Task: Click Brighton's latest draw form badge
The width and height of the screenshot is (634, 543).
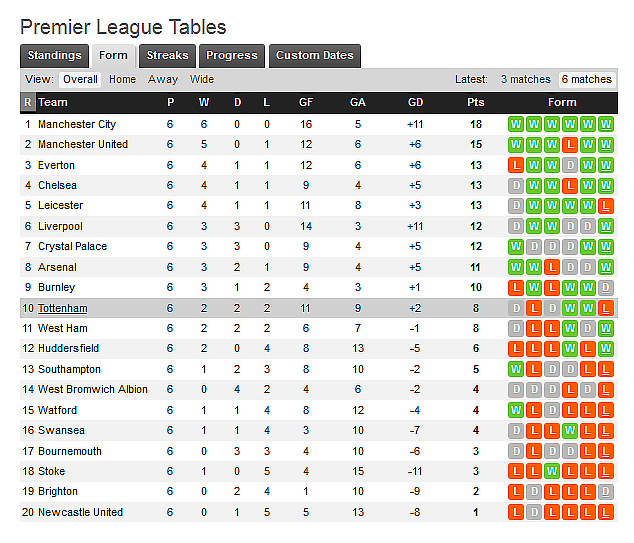Action: [606, 492]
